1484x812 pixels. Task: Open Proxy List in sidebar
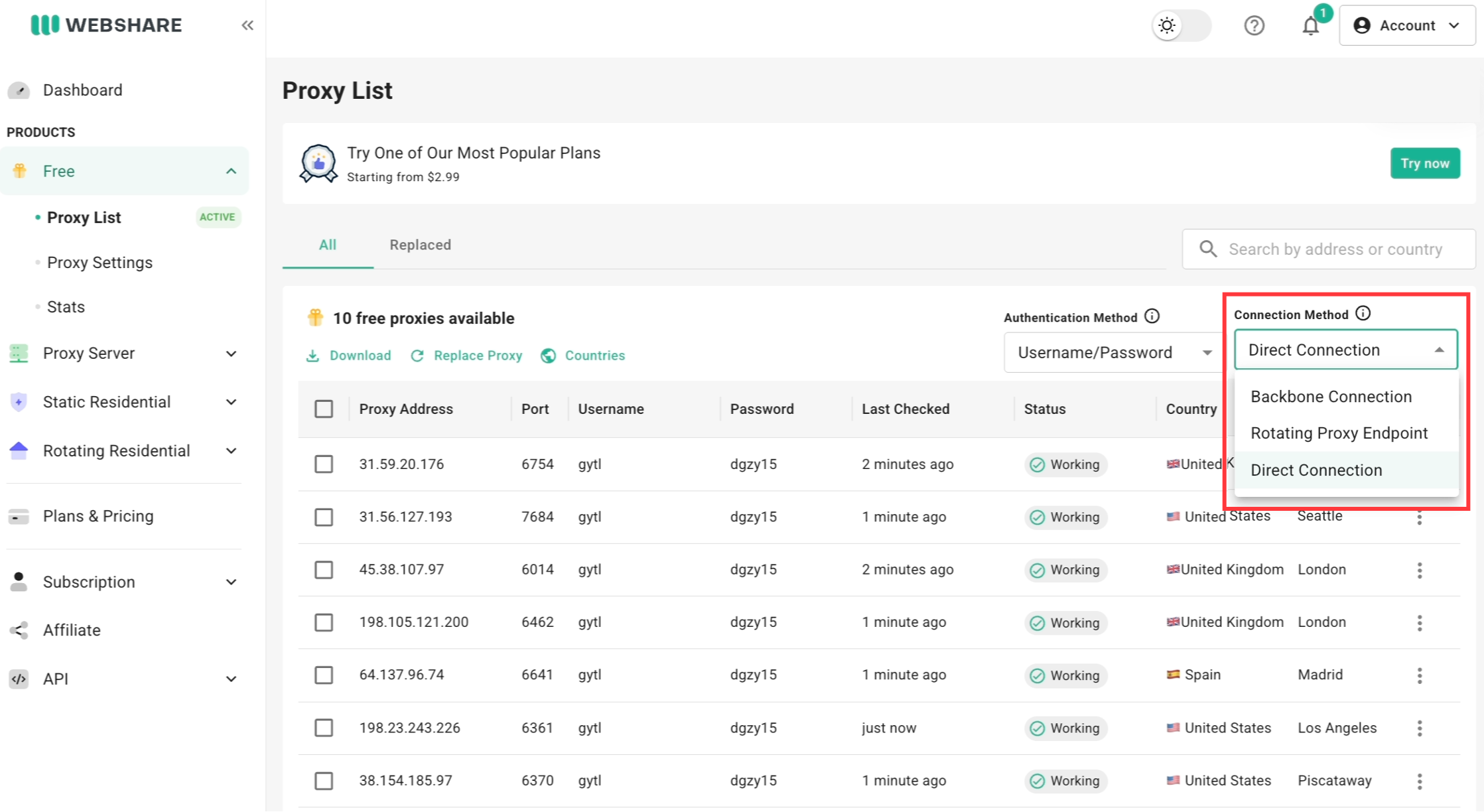click(84, 218)
